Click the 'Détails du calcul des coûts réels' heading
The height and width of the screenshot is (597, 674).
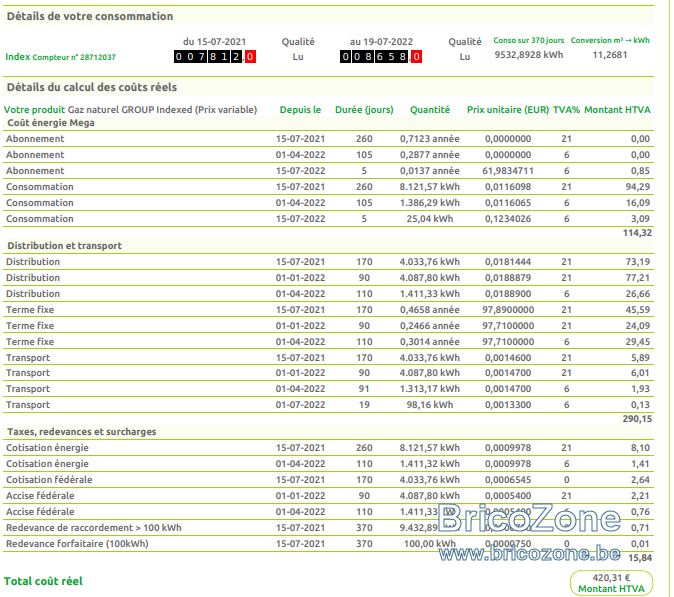(x=92, y=87)
